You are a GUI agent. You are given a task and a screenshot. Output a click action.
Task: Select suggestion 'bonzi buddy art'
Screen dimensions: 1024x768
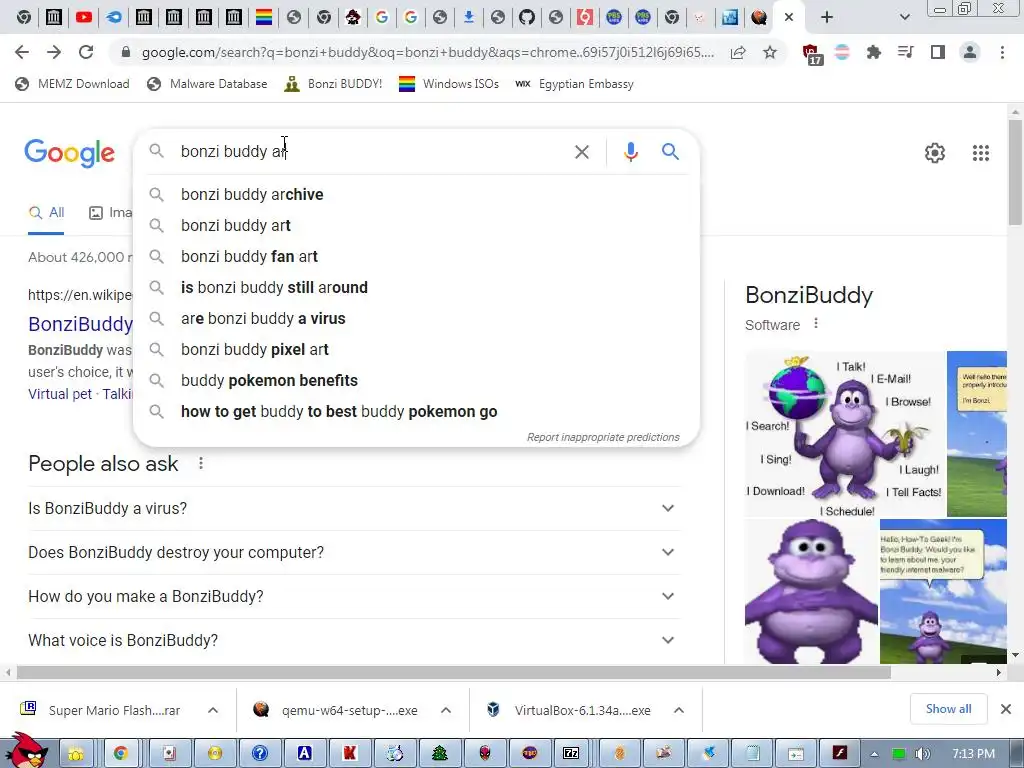point(416,225)
